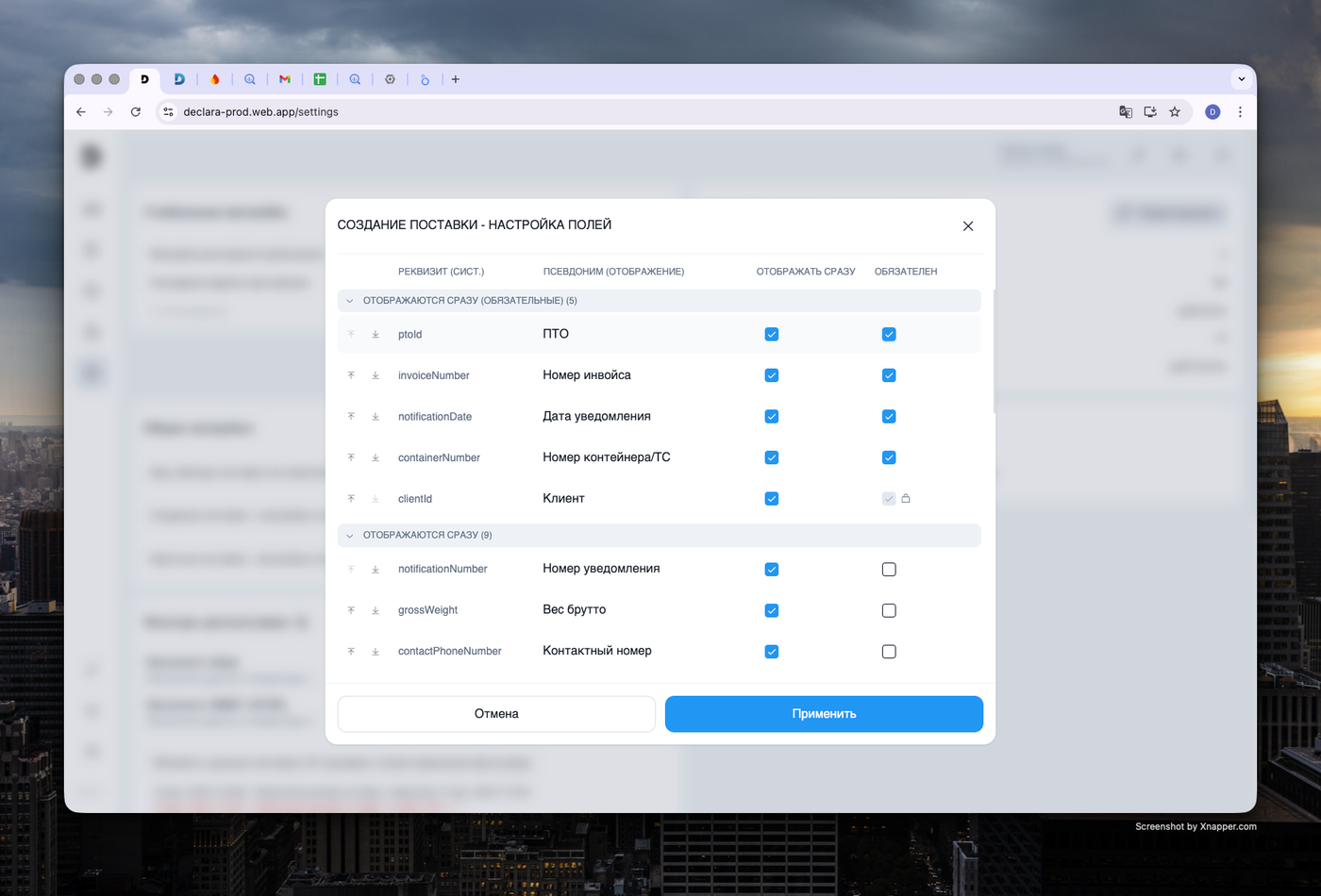
Task: Move the ptoId field down
Action: coord(376,335)
